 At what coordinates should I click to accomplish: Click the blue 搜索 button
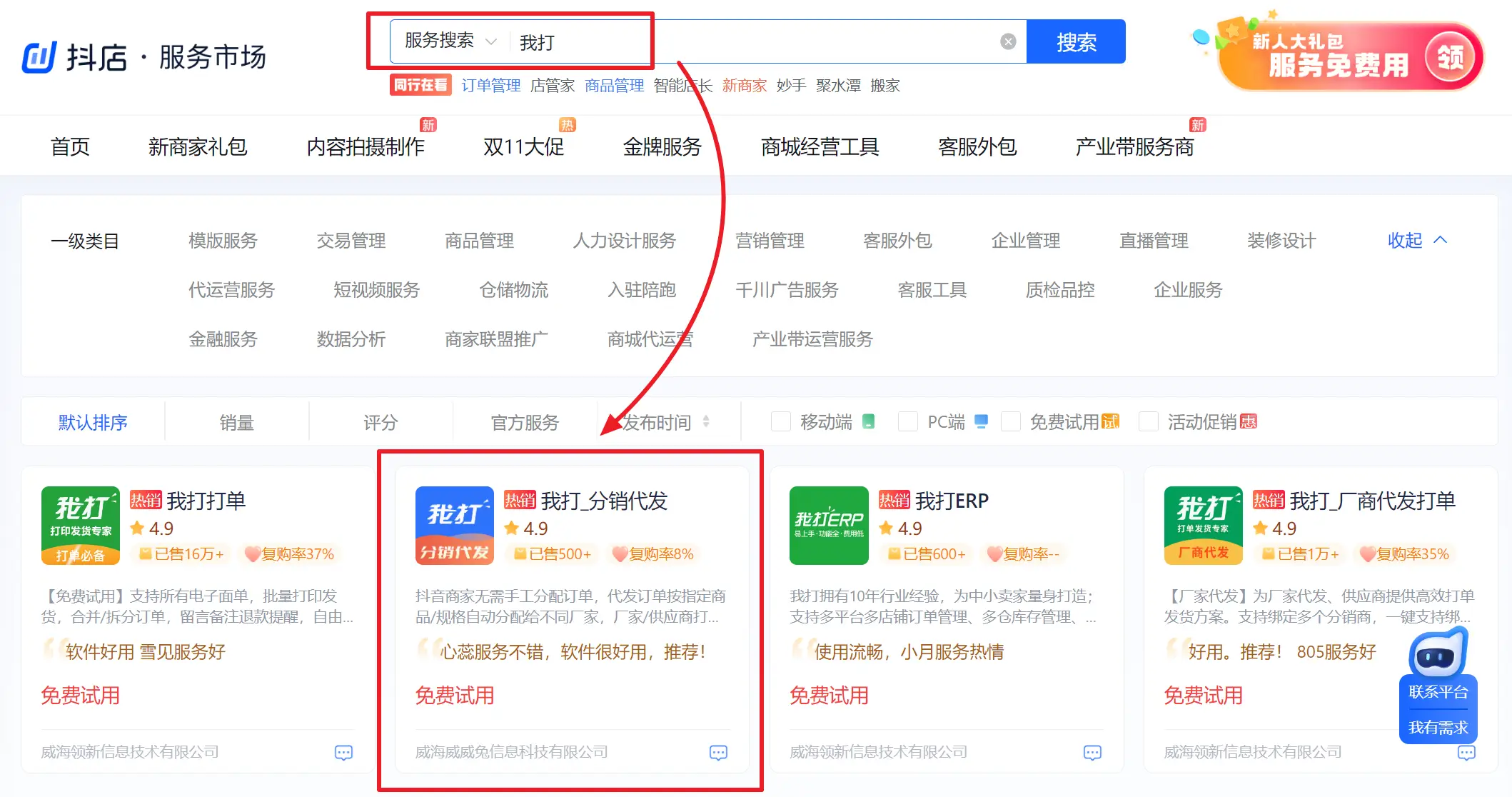pos(1076,41)
